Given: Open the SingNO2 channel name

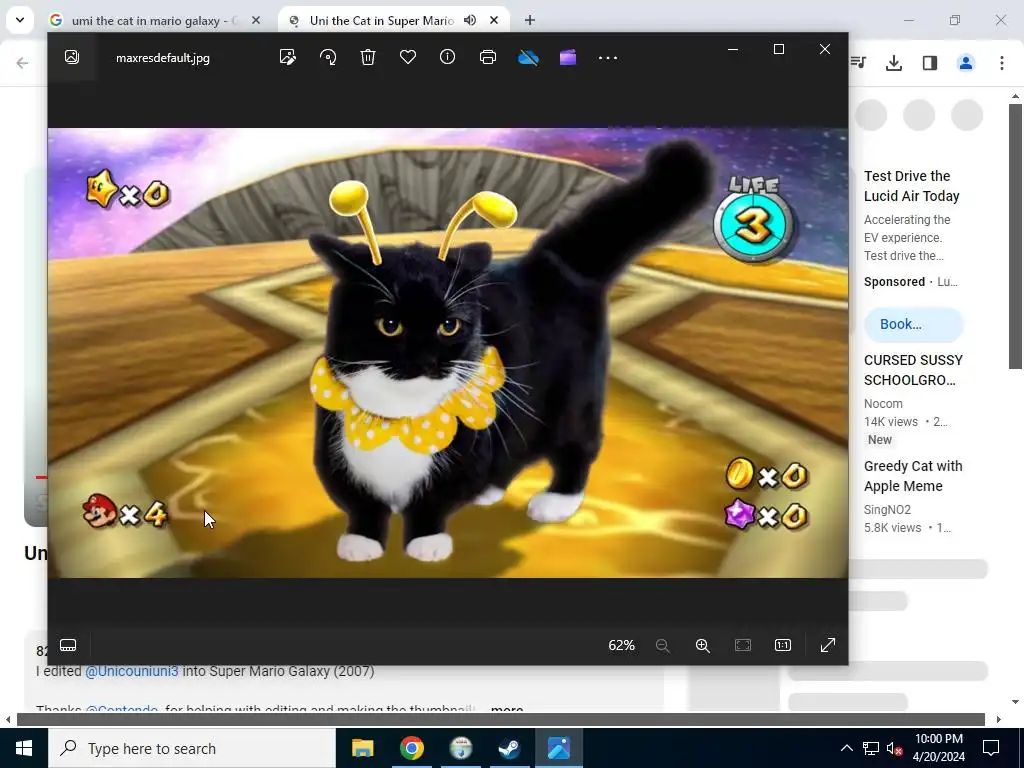Looking at the screenshot, I should [x=887, y=509].
